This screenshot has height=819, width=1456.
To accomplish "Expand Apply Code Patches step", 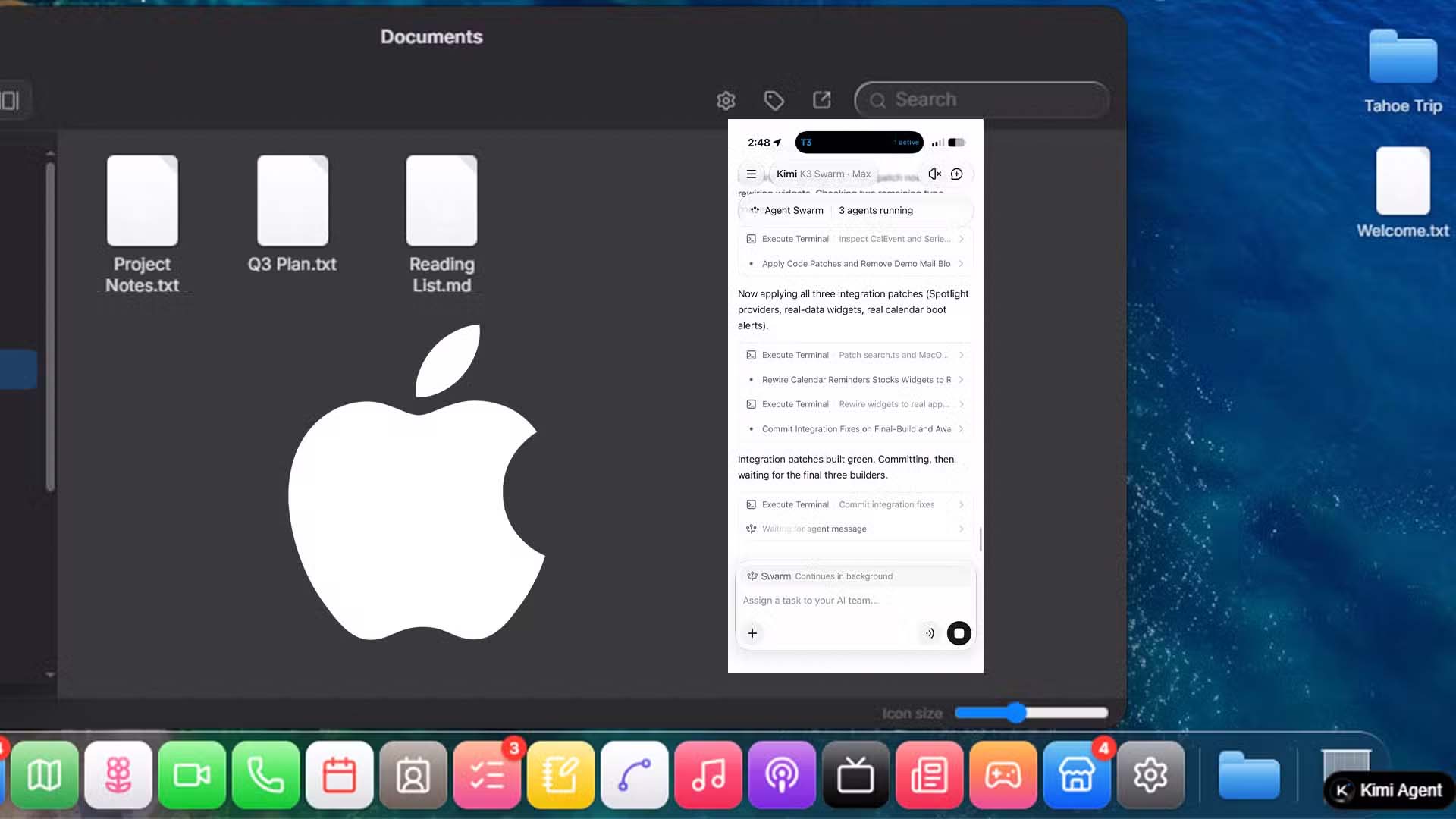I will pos(855,264).
